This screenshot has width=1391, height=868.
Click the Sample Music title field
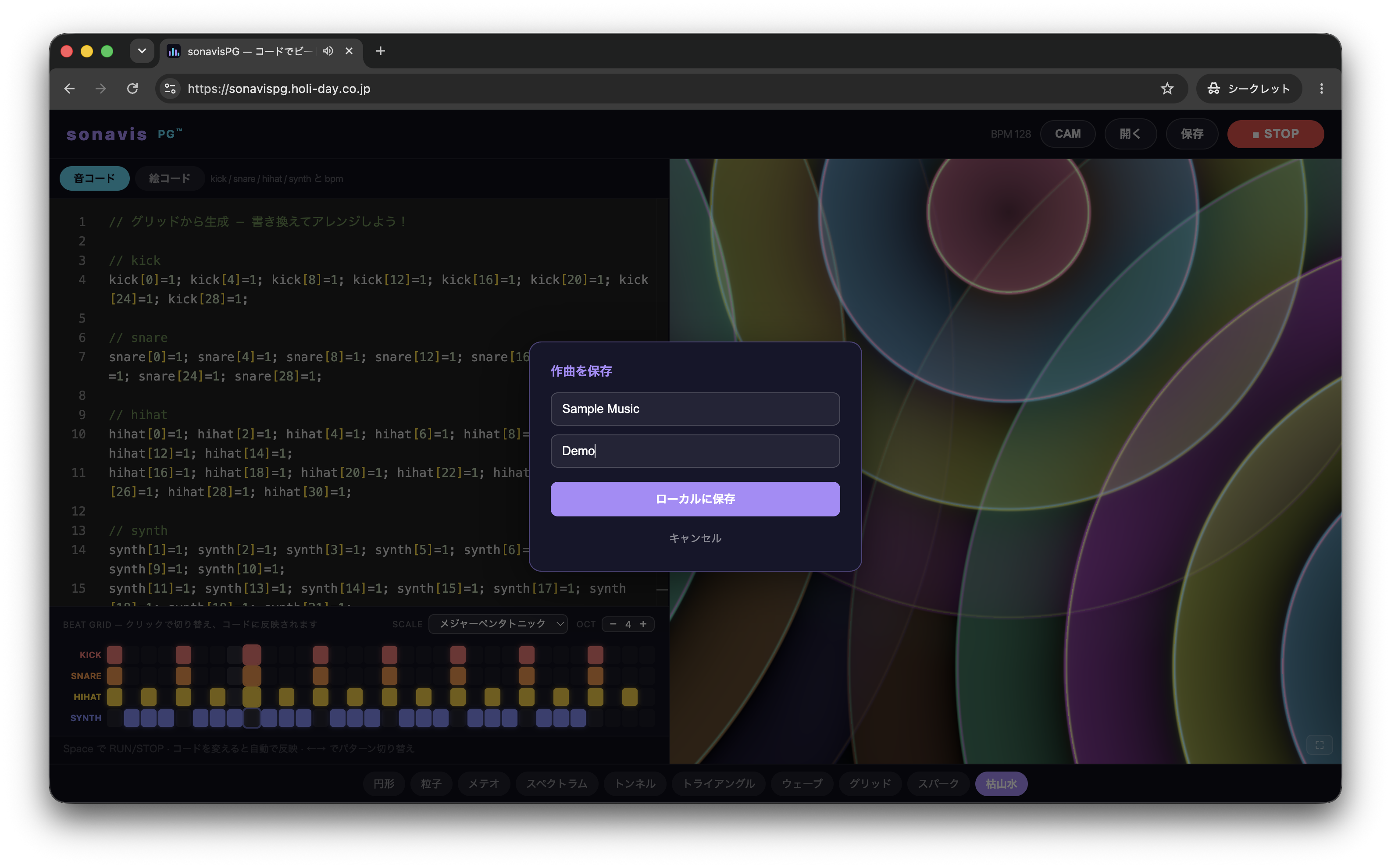695,408
